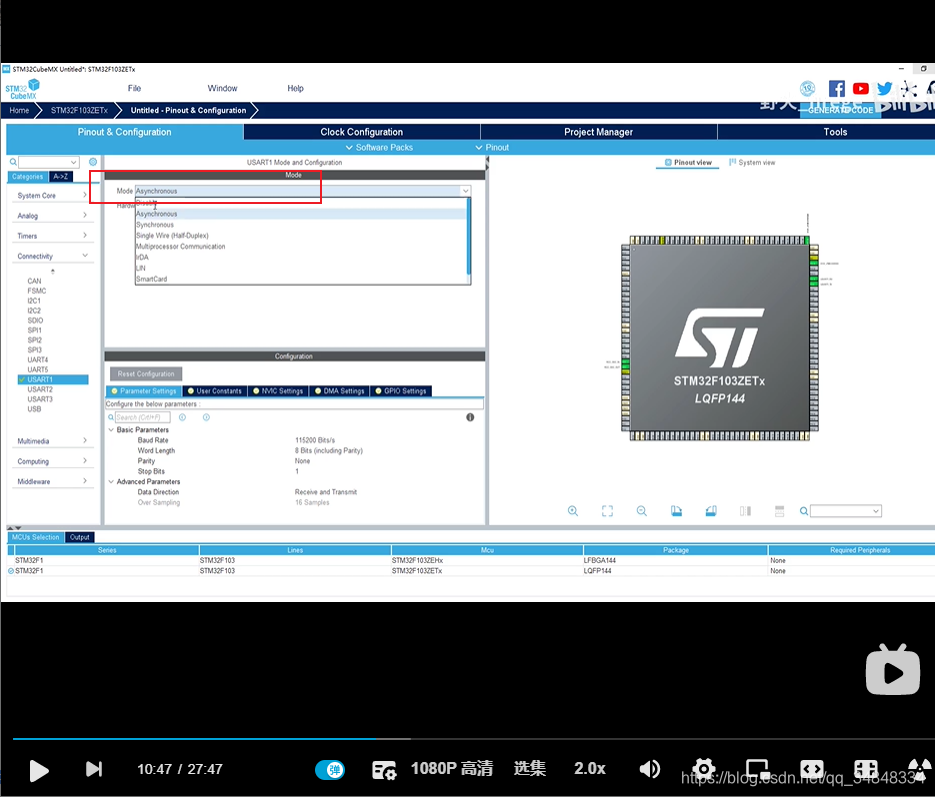
Task: Open the video player settings gear
Action: (x=704, y=769)
